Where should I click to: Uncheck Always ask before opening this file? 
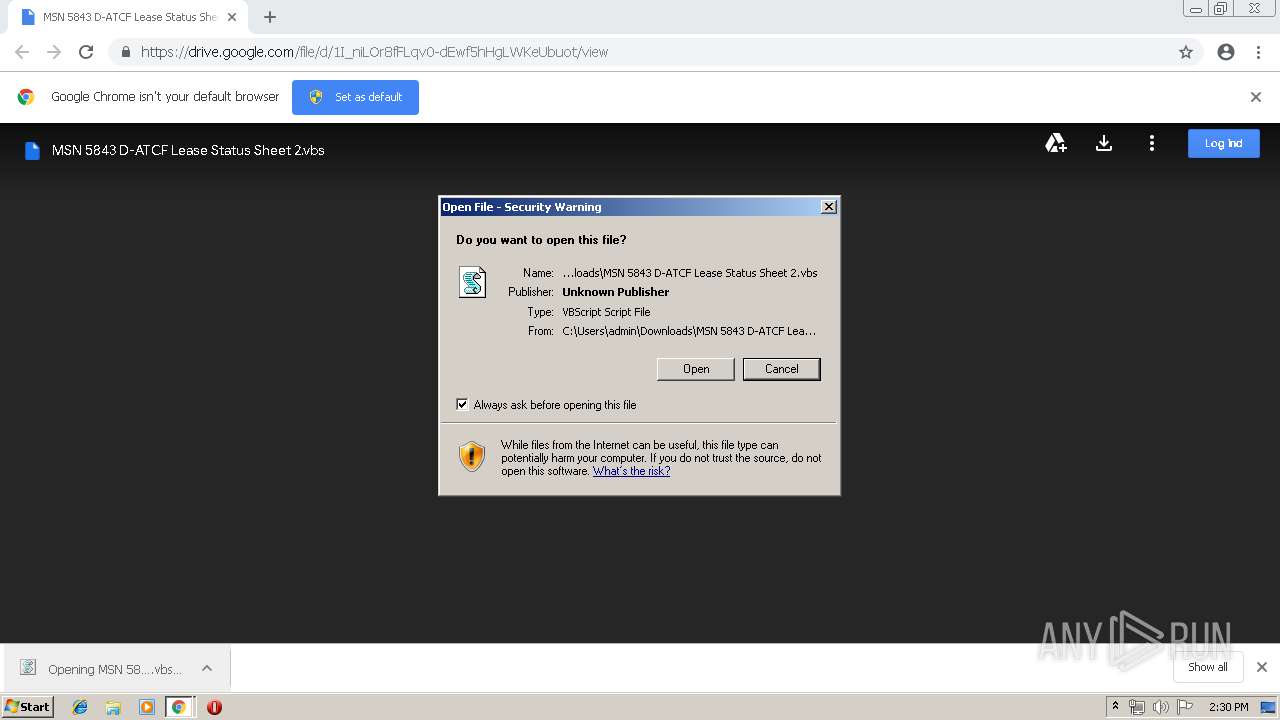point(462,404)
